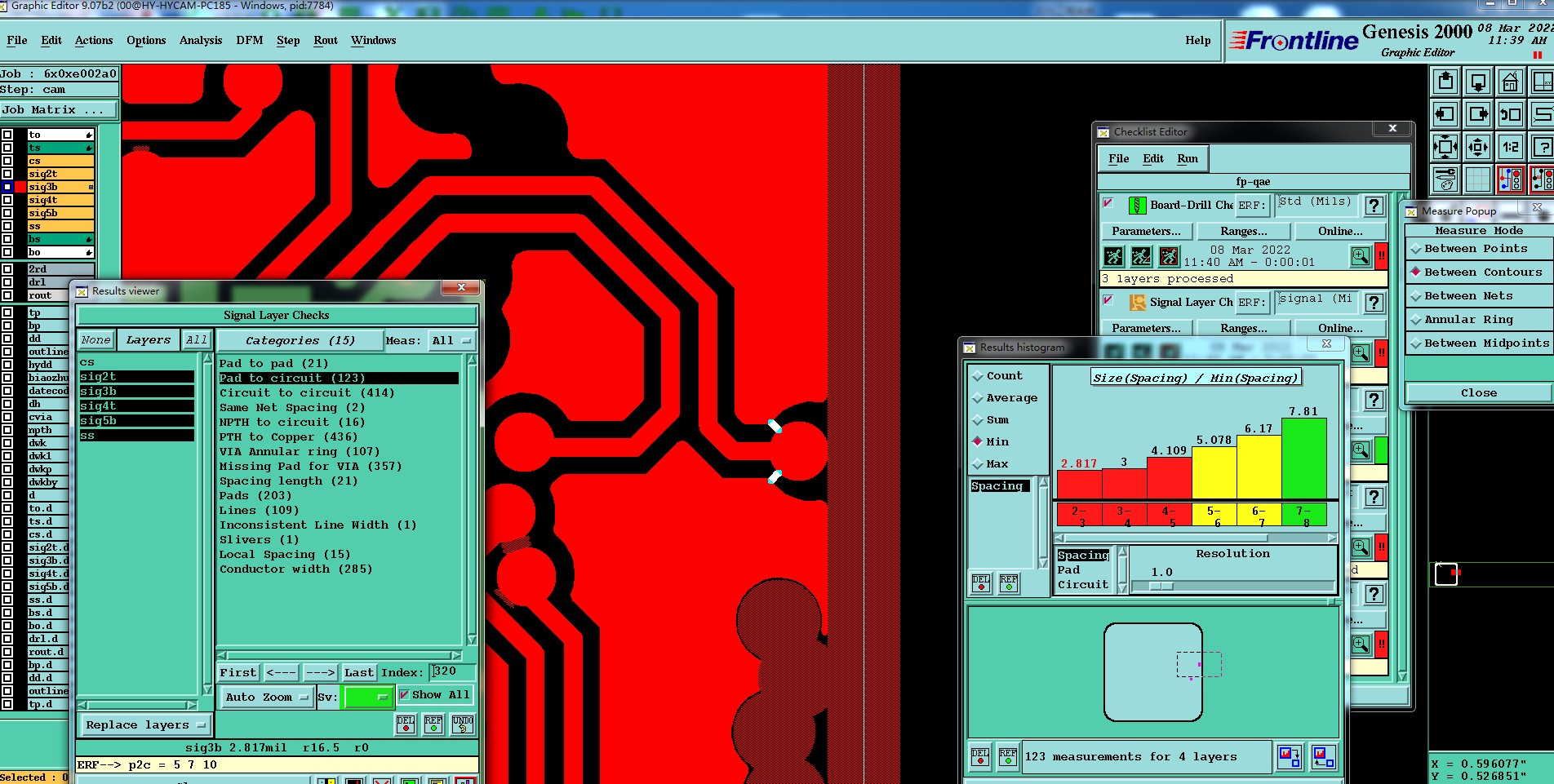Click the zoom out arrows icon
Viewport: 1554px width, 784px height.
1478,147
